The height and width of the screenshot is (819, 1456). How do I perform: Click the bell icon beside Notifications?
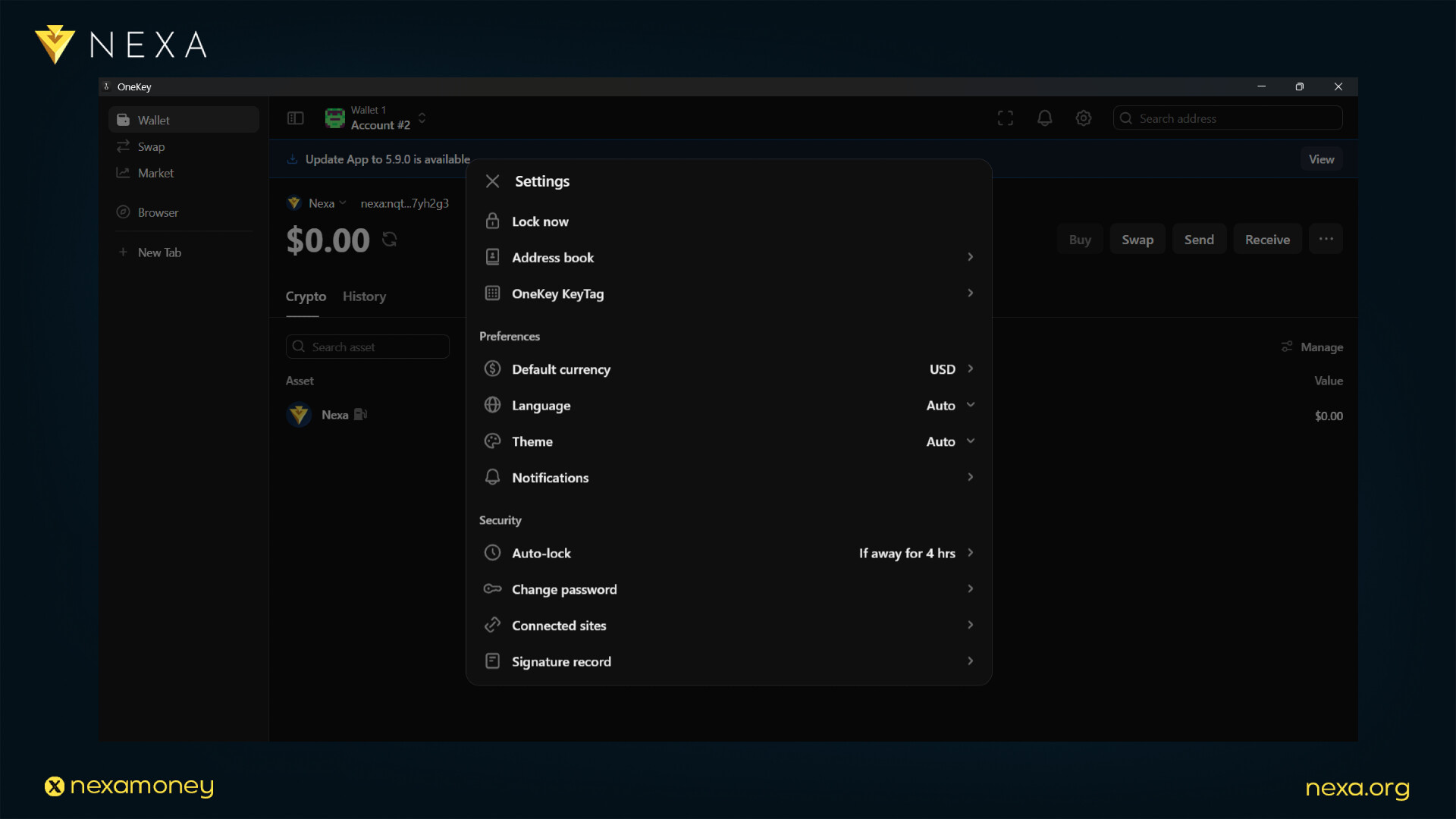tap(492, 477)
